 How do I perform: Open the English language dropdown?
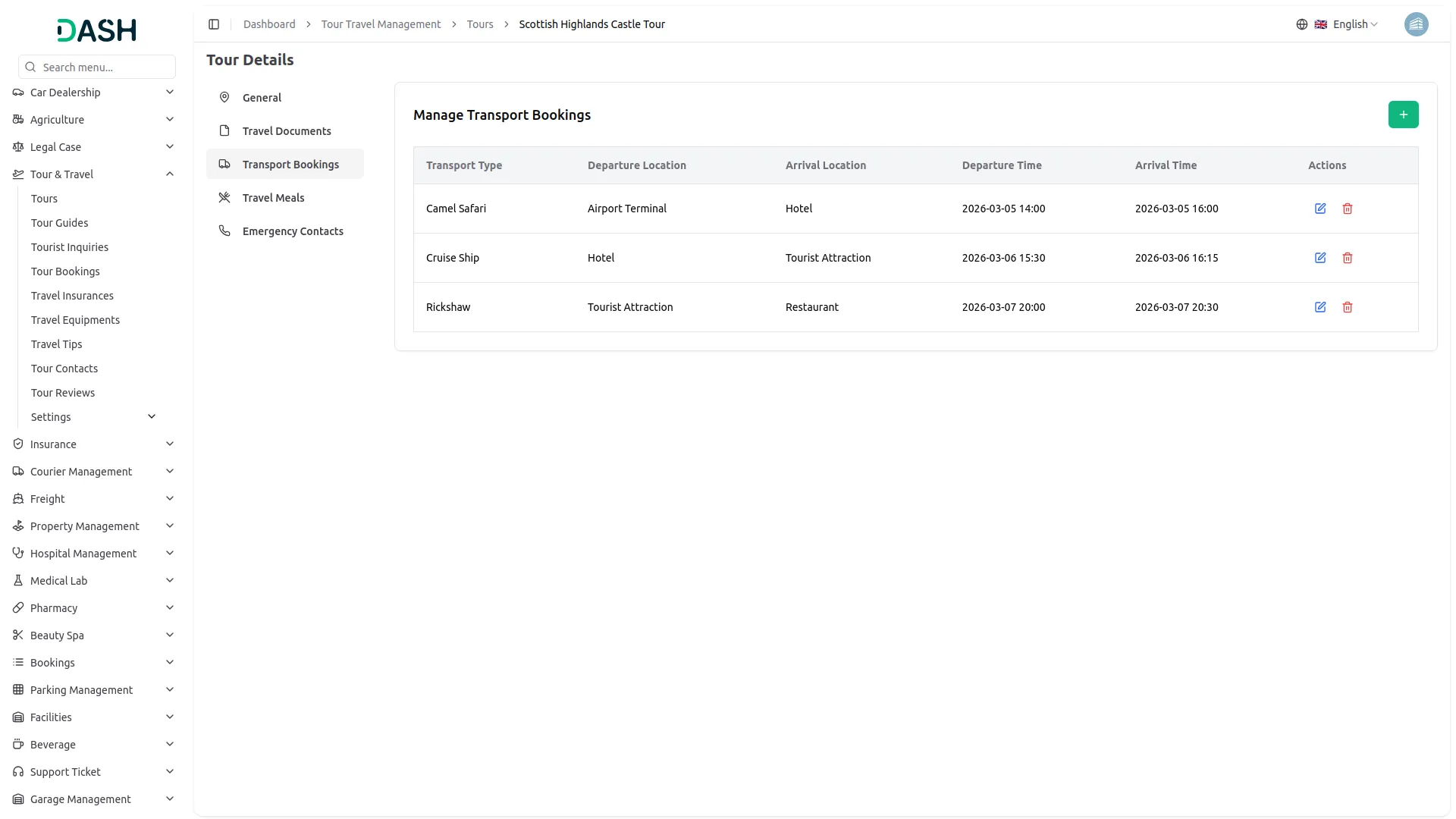(1346, 24)
